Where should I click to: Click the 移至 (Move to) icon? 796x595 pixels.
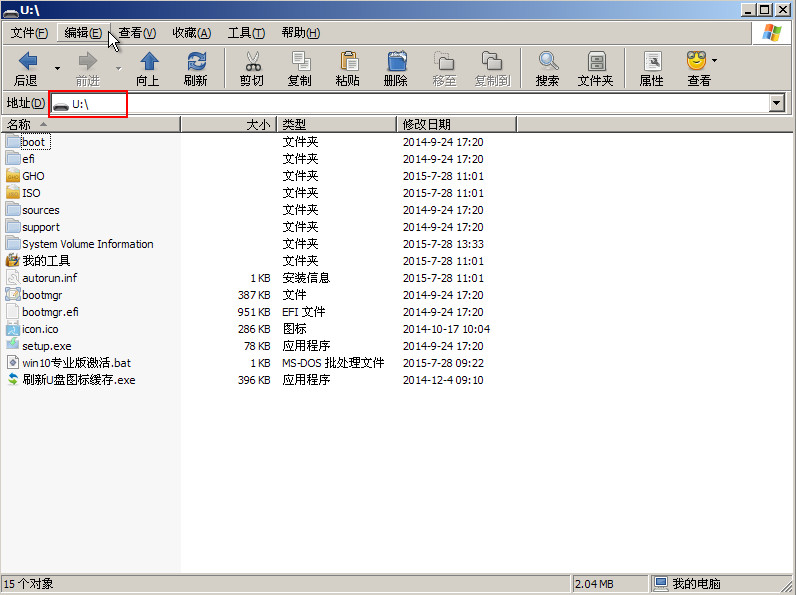tap(444, 61)
